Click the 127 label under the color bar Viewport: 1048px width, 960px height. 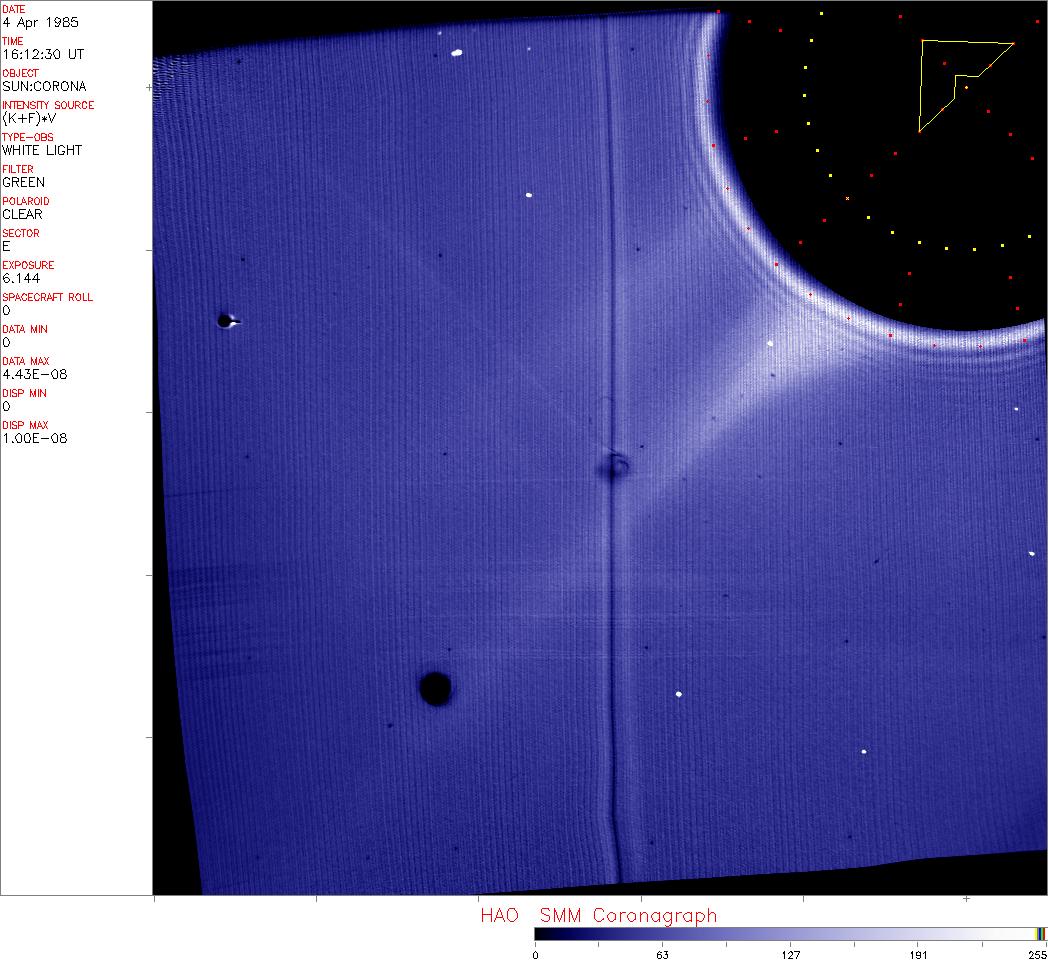790,954
